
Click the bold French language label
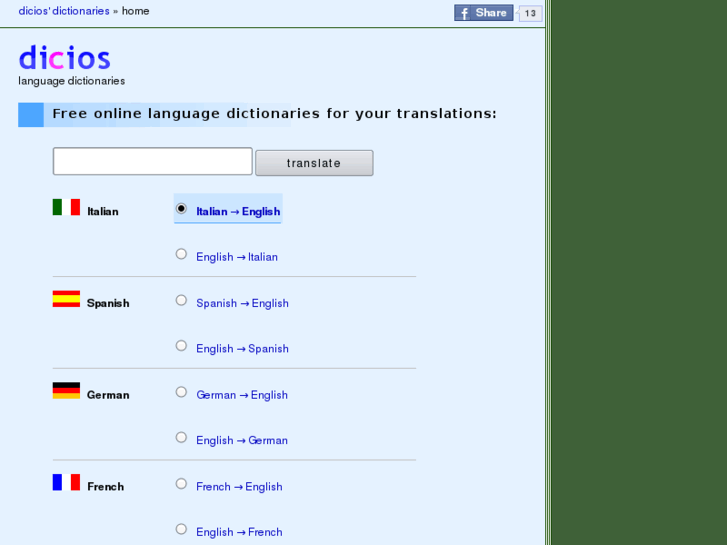[106, 487]
